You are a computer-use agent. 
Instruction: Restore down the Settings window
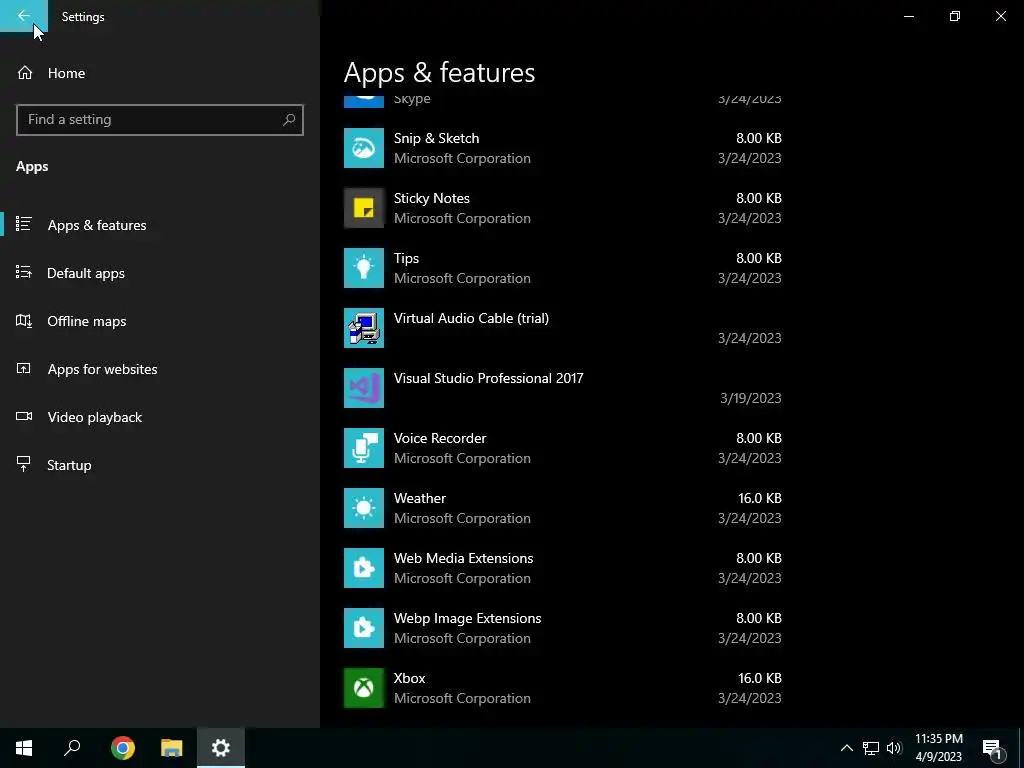tap(955, 16)
